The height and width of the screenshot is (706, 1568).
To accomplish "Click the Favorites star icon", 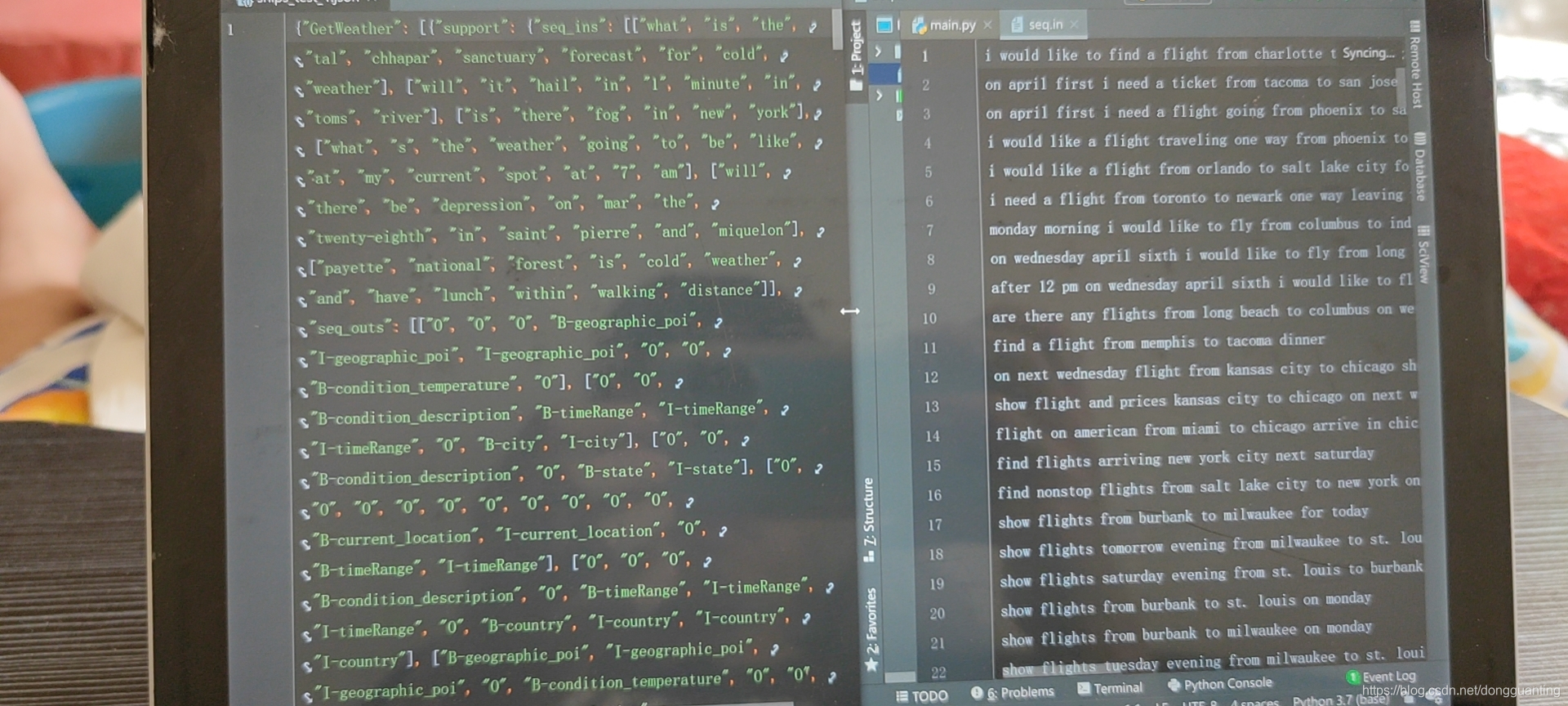I will pyautogui.click(x=871, y=665).
